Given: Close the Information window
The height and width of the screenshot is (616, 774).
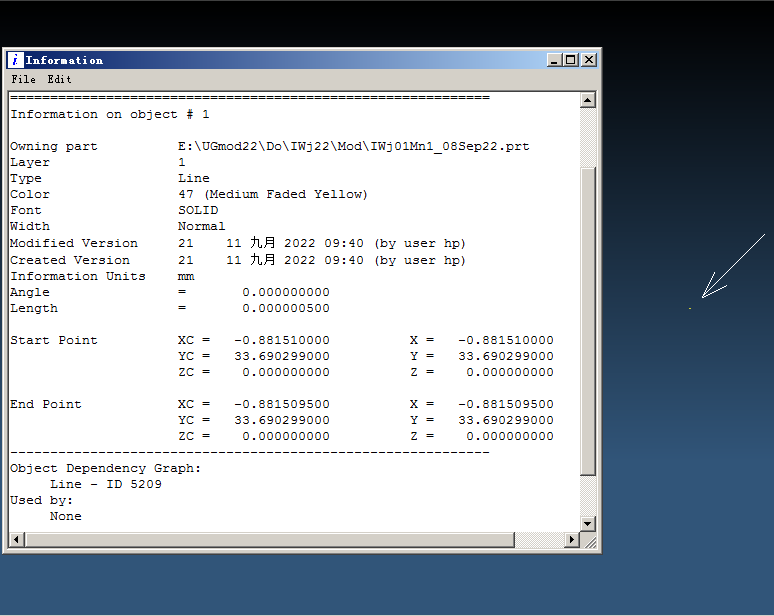Looking at the screenshot, I should coord(589,60).
